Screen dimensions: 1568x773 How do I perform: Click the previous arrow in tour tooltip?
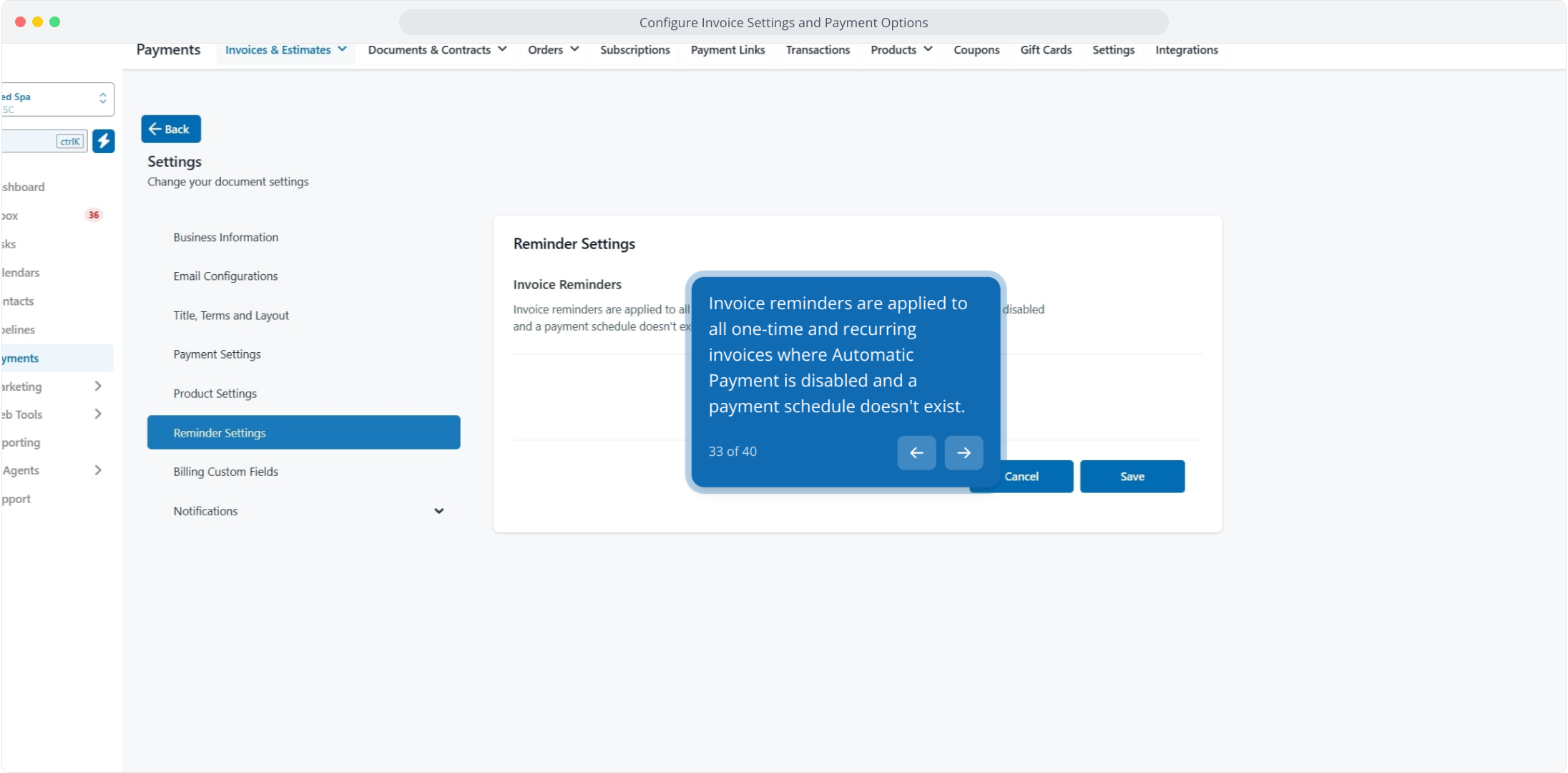click(x=916, y=452)
